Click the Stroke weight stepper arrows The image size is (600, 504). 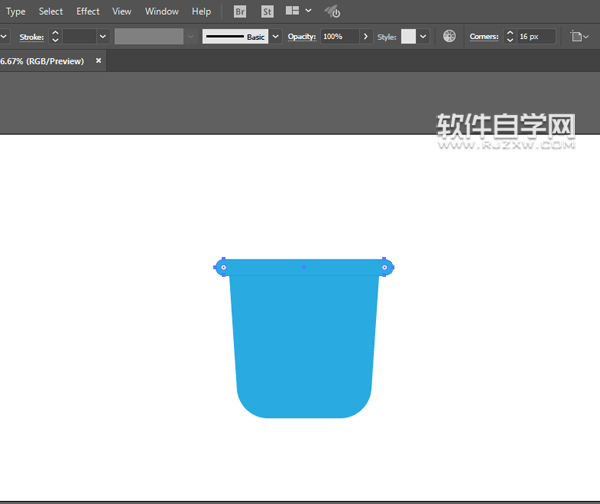pos(55,36)
